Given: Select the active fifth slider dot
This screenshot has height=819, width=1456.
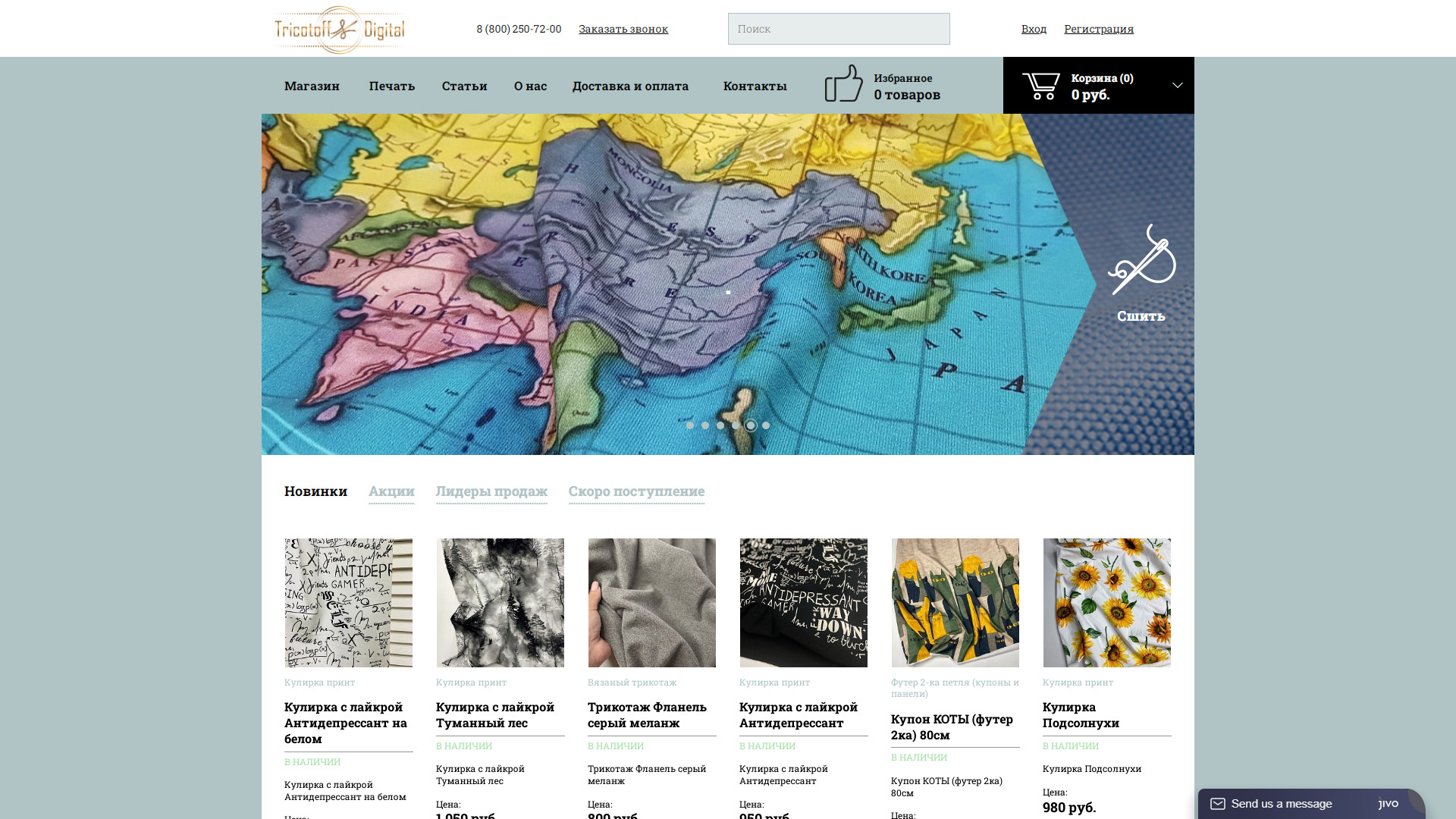Looking at the screenshot, I should click(751, 425).
